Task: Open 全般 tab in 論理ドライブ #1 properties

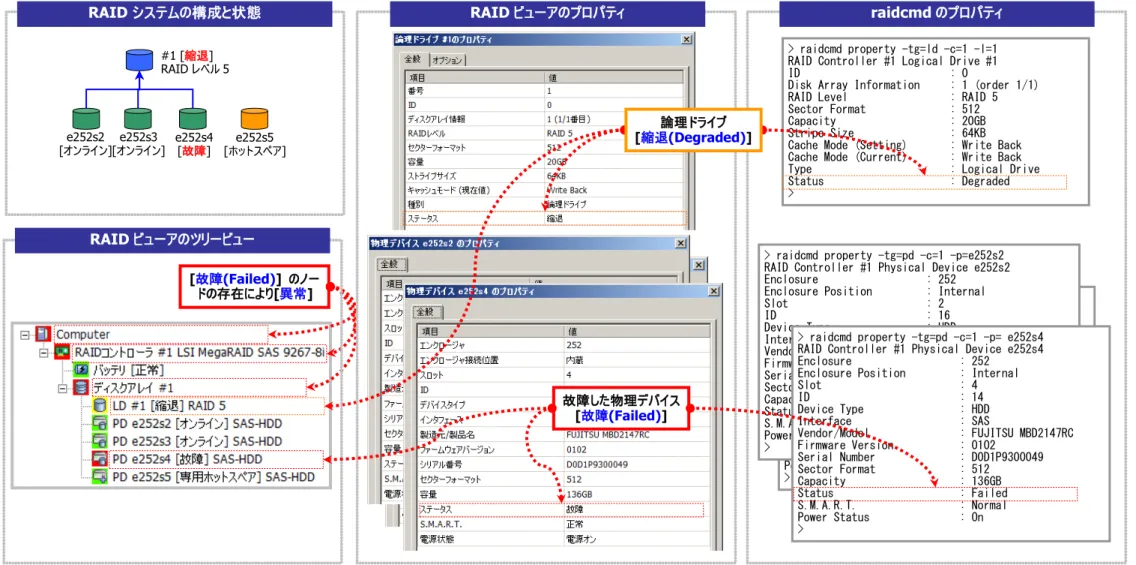Action: point(413,59)
